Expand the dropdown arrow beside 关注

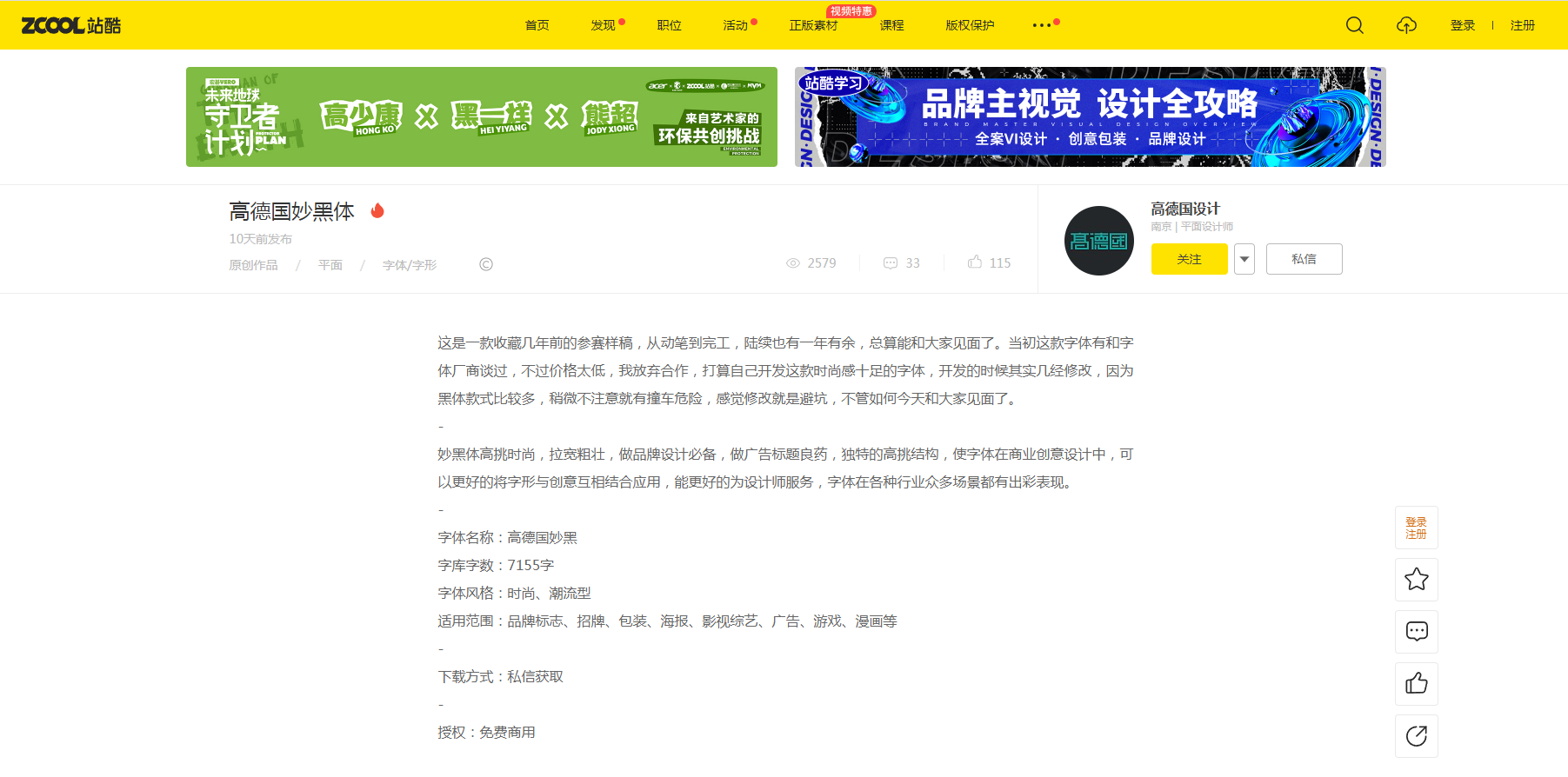pos(1244,259)
